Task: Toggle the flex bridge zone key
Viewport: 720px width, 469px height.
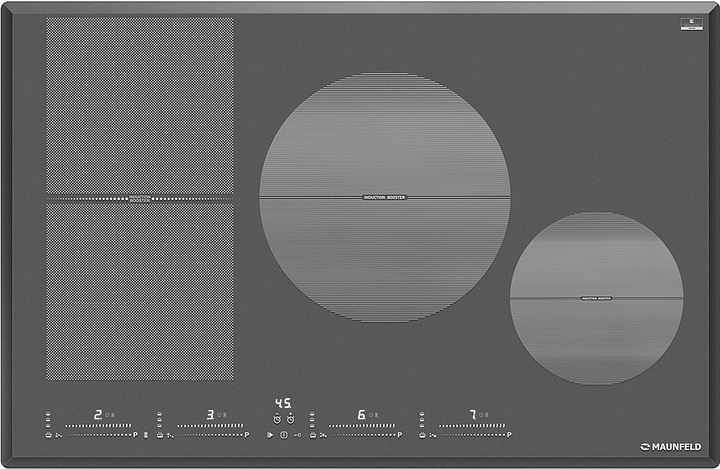Action: pyautogui.click(x=147, y=435)
